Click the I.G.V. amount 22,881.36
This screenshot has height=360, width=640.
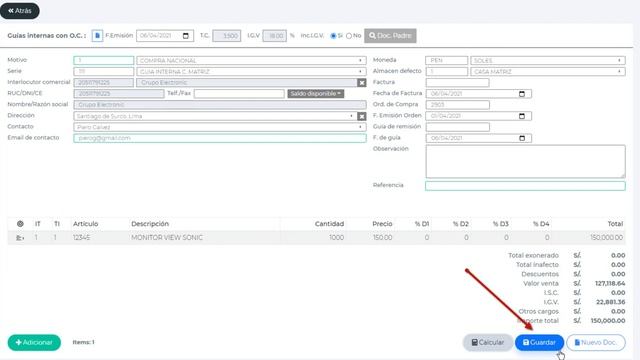coord(611,302)
